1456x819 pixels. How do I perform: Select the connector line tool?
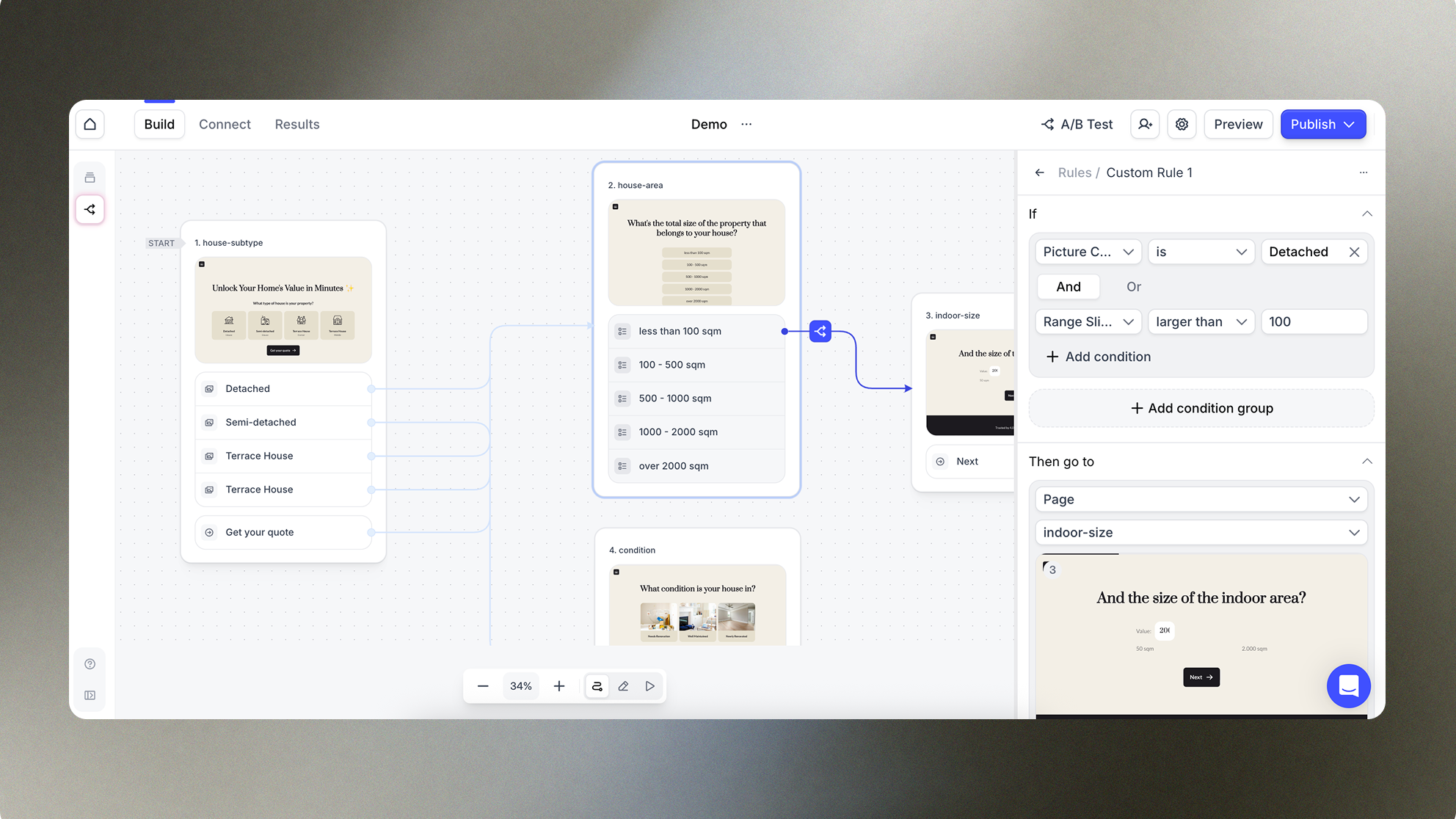(597, 686)
